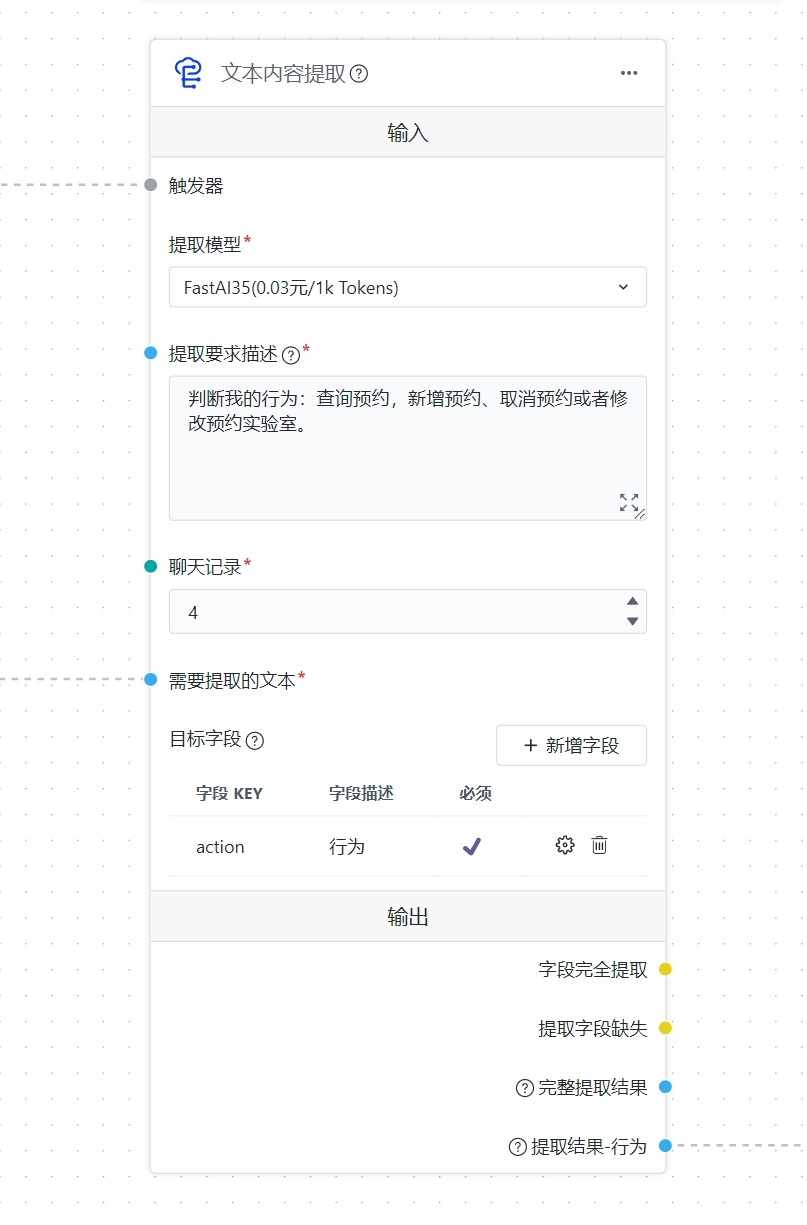Click the help icon next to 目标字段

pyautogui.click(x=255, y=740)
